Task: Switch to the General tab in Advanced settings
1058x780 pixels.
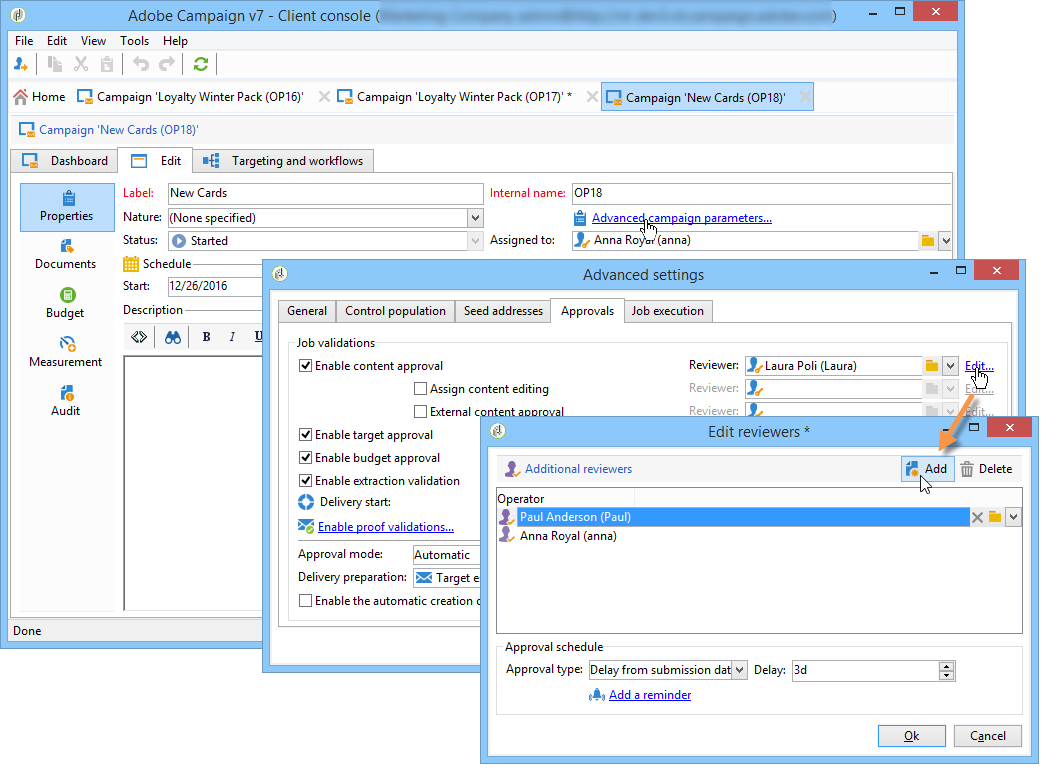Action: coord(307,311)
